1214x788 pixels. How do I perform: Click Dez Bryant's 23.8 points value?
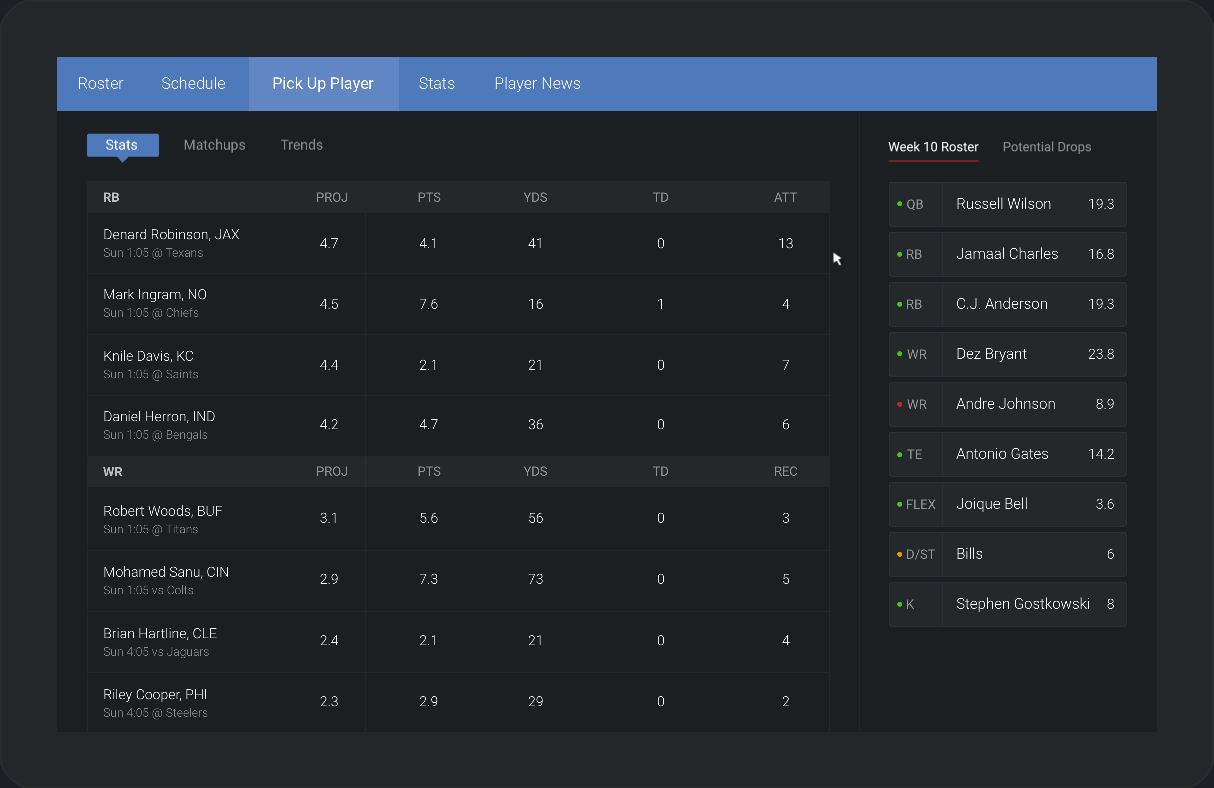pyautogui.click(x=1101, y=354)
